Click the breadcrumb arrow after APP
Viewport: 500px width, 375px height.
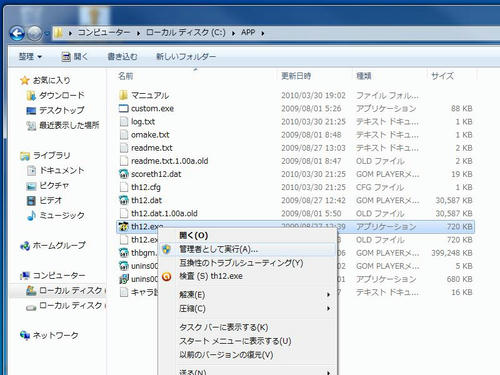coord(263,33)
